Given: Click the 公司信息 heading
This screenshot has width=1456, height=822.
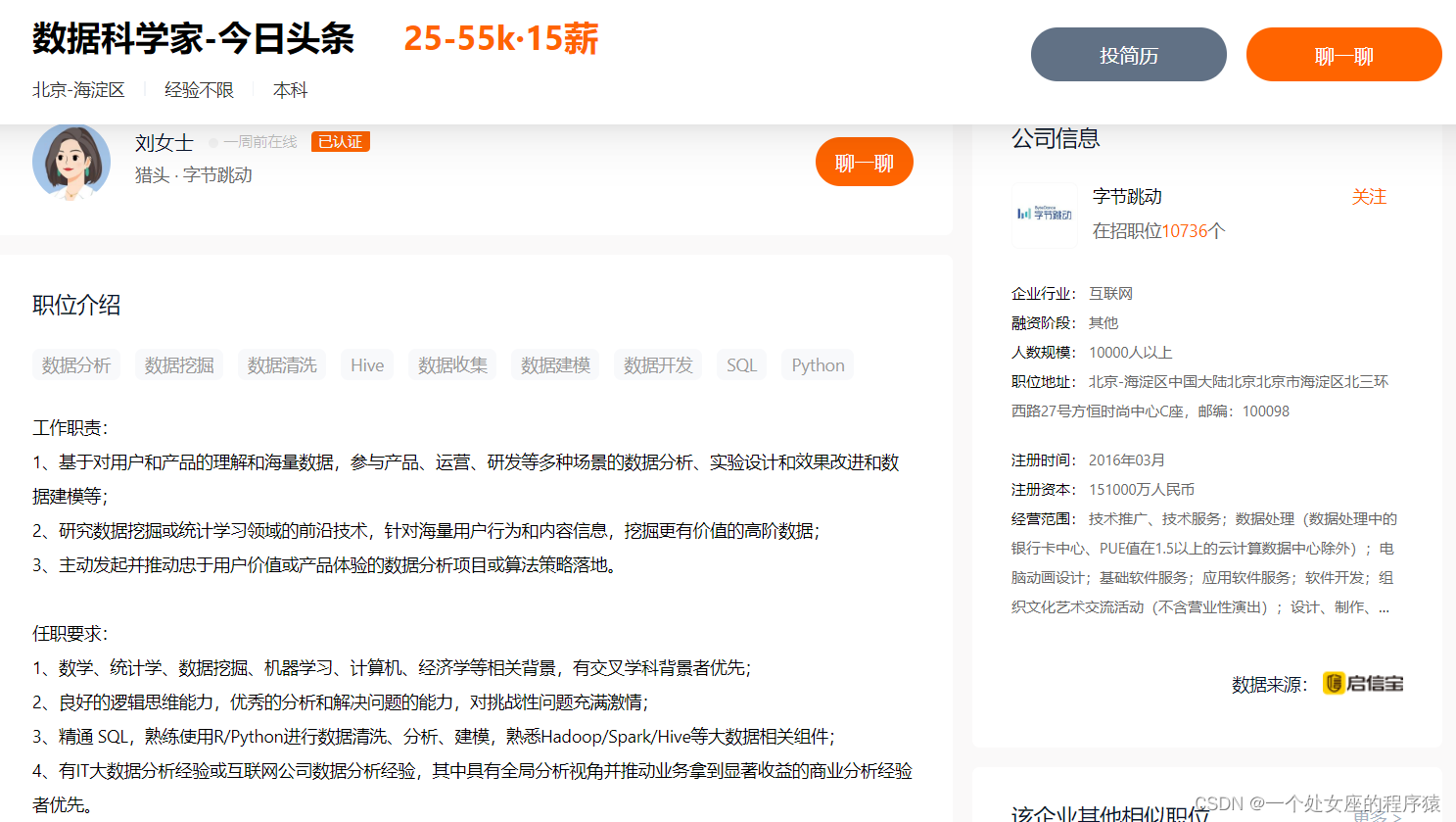Looking at the screenshot, I should point(1056,138).
